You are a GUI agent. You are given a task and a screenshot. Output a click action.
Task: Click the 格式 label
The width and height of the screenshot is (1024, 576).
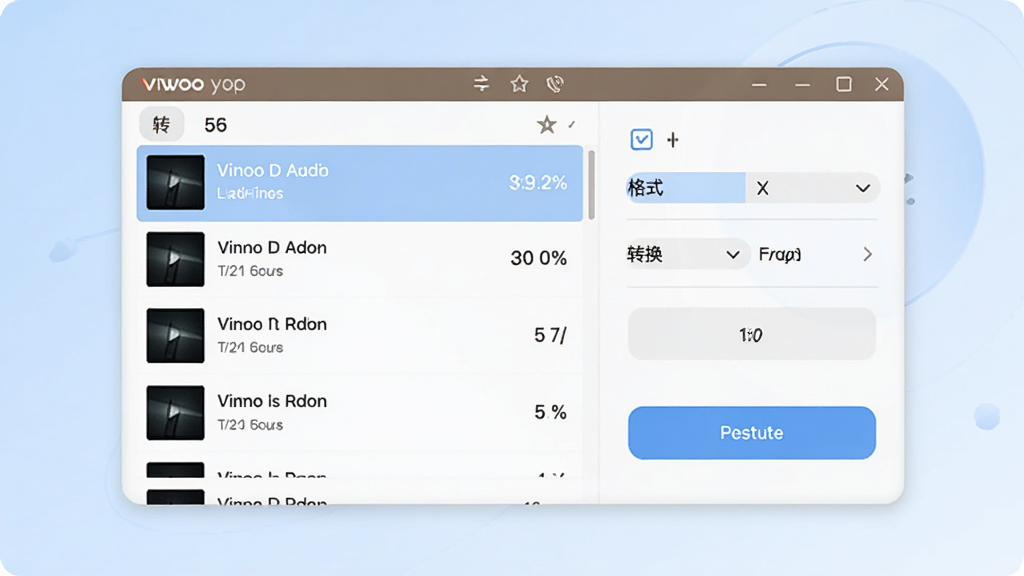point(645,188)
